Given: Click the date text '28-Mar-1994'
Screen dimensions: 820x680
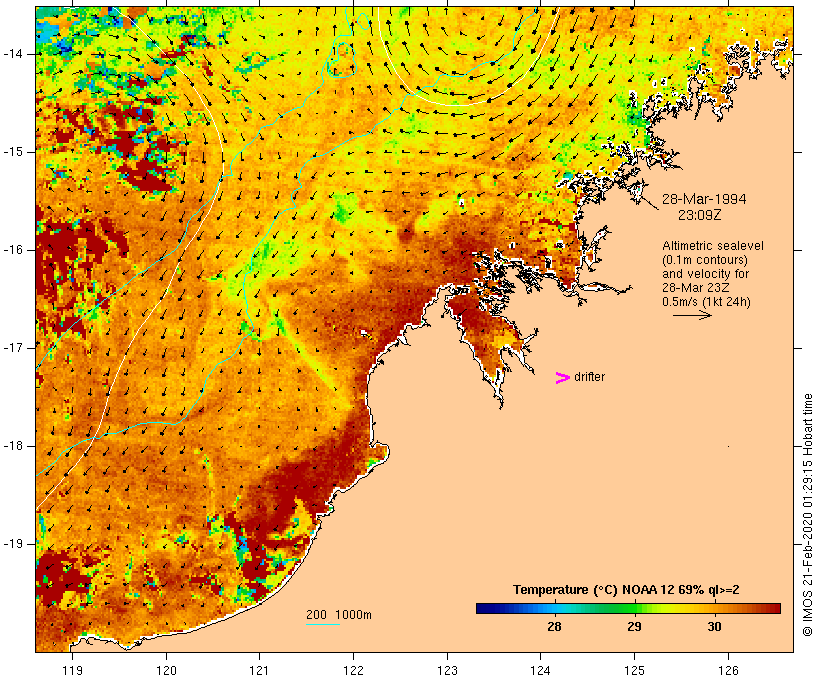Looking at the screenshot, I should (704, 199).
